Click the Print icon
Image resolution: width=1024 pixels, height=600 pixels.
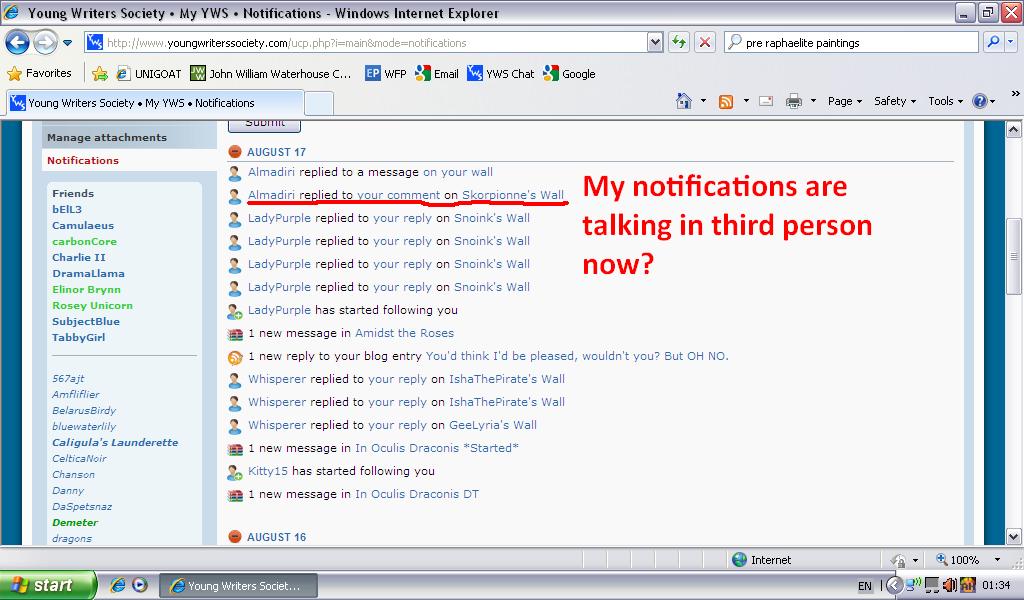[x=793, y=101]
